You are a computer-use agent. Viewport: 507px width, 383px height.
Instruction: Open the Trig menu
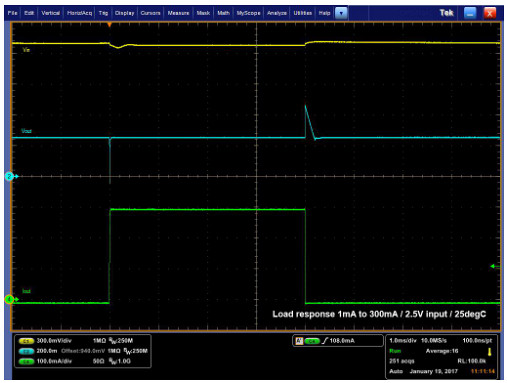[103, 13]
